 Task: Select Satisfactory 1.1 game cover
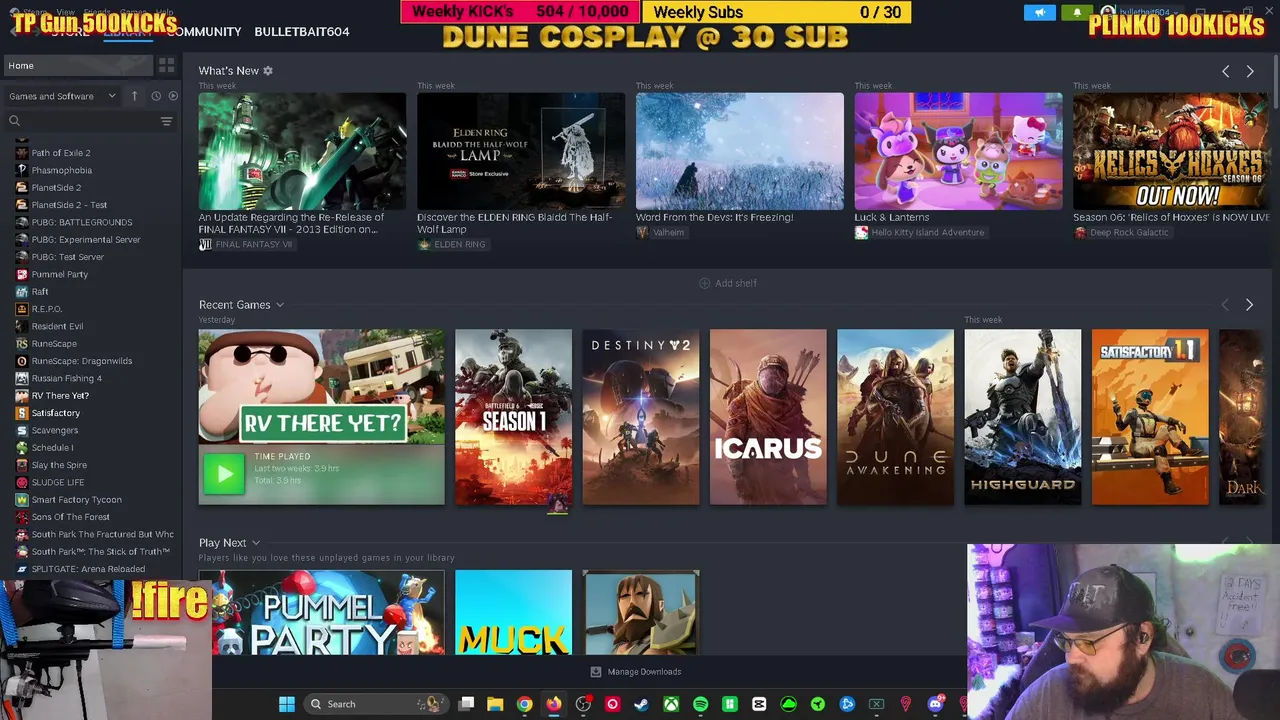pos(1150,417)
